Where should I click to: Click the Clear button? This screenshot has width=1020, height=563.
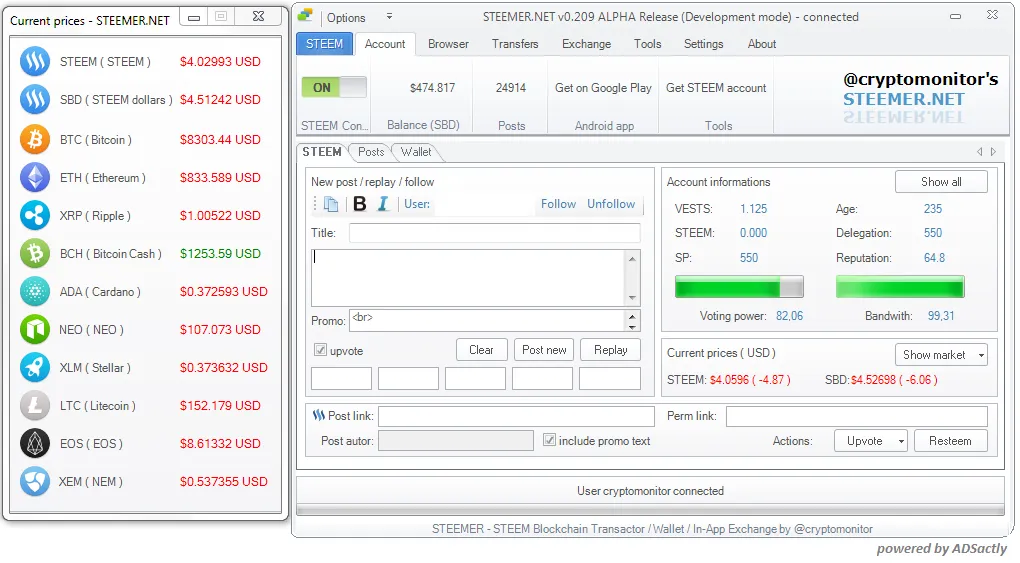coord(481,350)
